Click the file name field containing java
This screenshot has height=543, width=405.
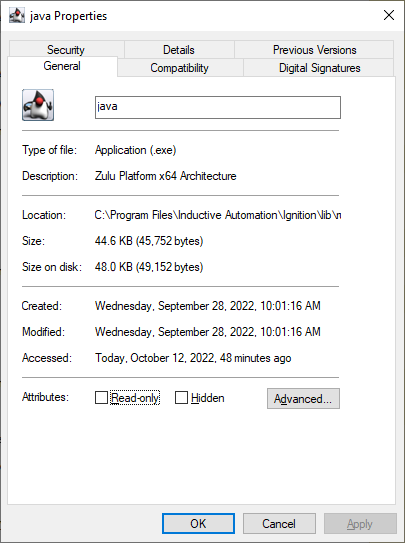[x=218, y=107]
